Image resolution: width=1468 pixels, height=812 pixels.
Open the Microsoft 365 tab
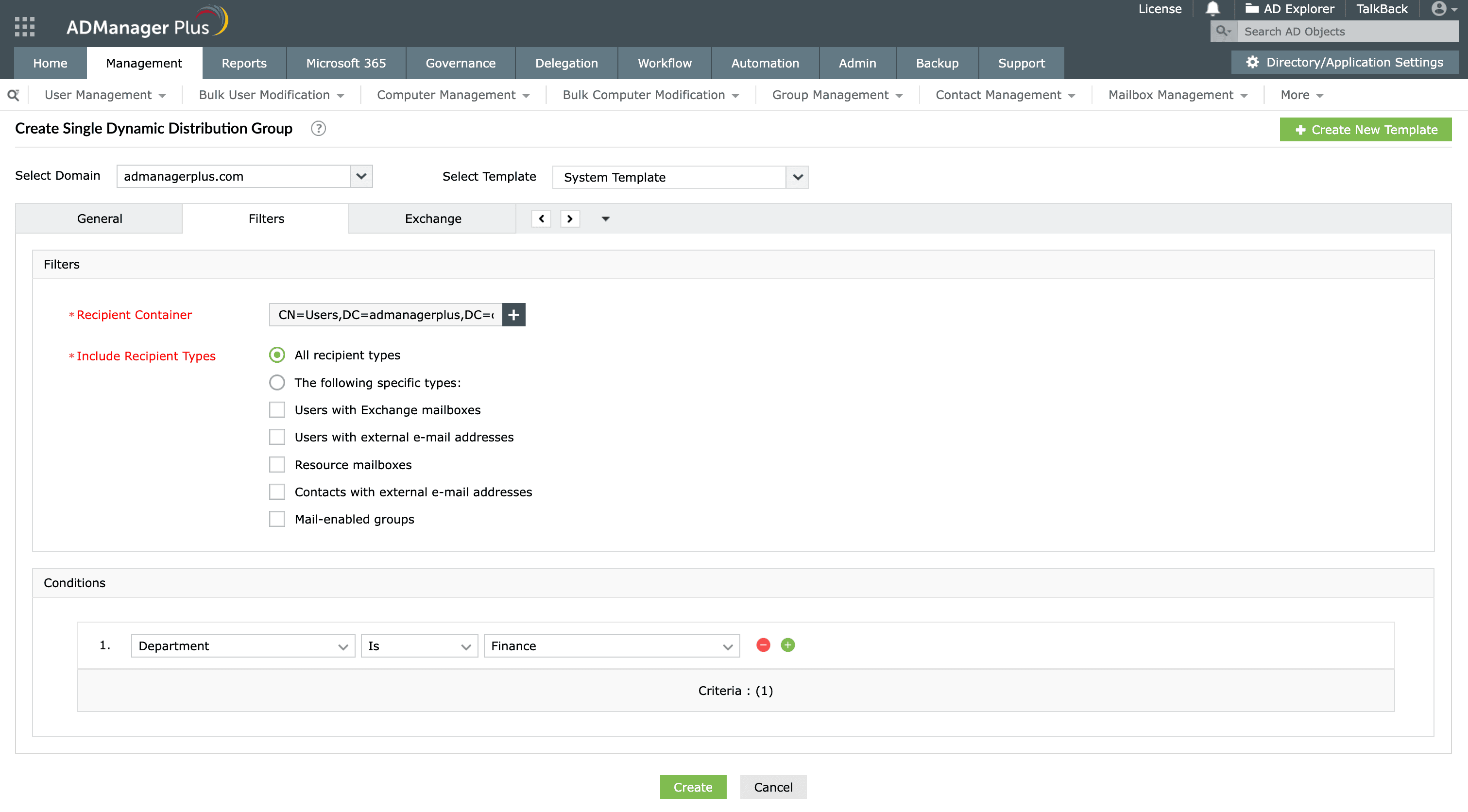(x=346, y=63)
